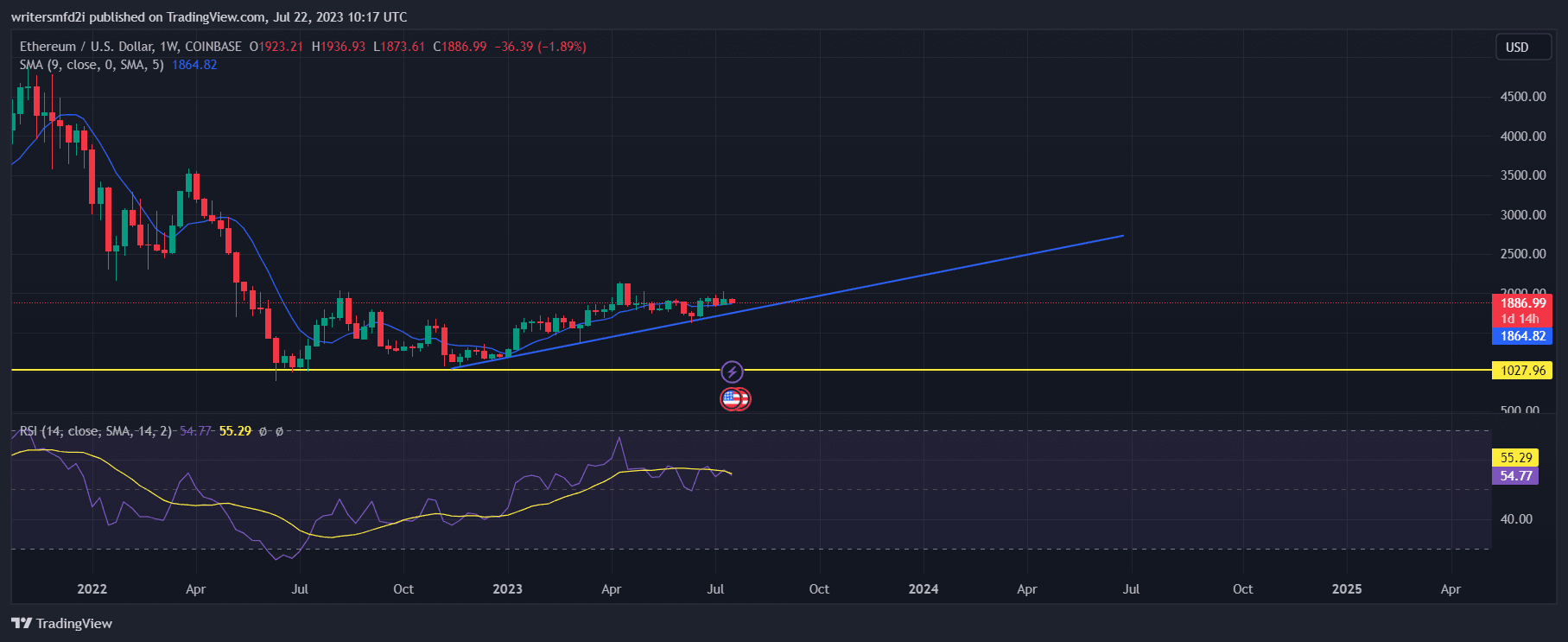Click the 4500.00 price scale label
This screenshot has height=642, width=1568.
[1522, 97]
